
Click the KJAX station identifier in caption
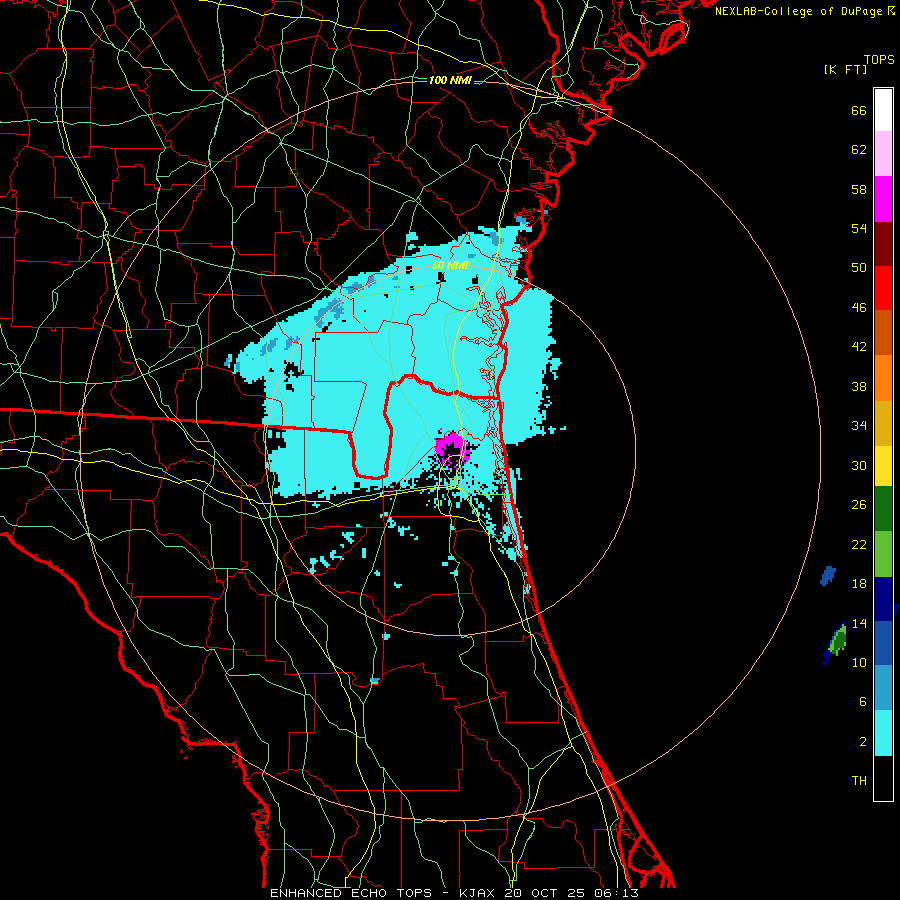[x=479, y=893]
